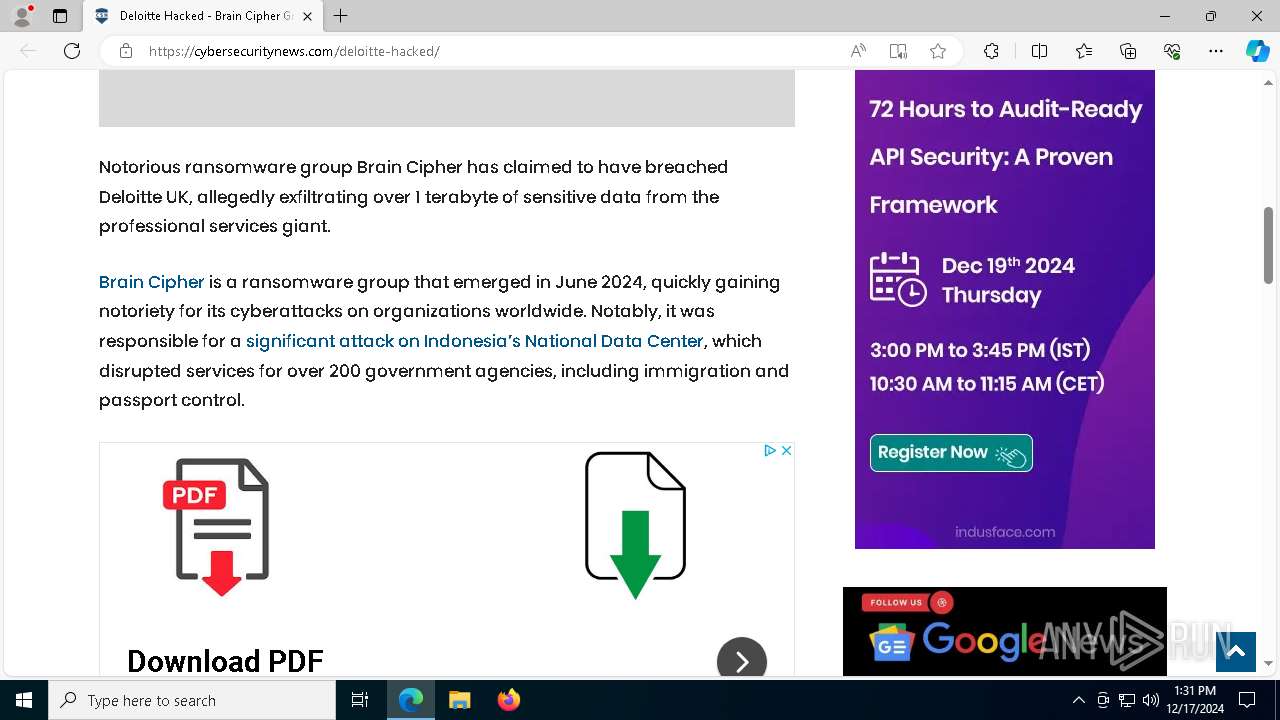The image size is (1280, 720).
Task: Open the Follow Us Google News banner
Action: (1005, 631)
